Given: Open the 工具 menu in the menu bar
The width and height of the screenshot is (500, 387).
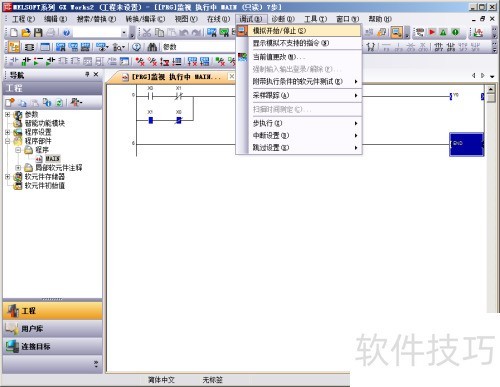Looking at the screenshot, I should tap(315, 19).
